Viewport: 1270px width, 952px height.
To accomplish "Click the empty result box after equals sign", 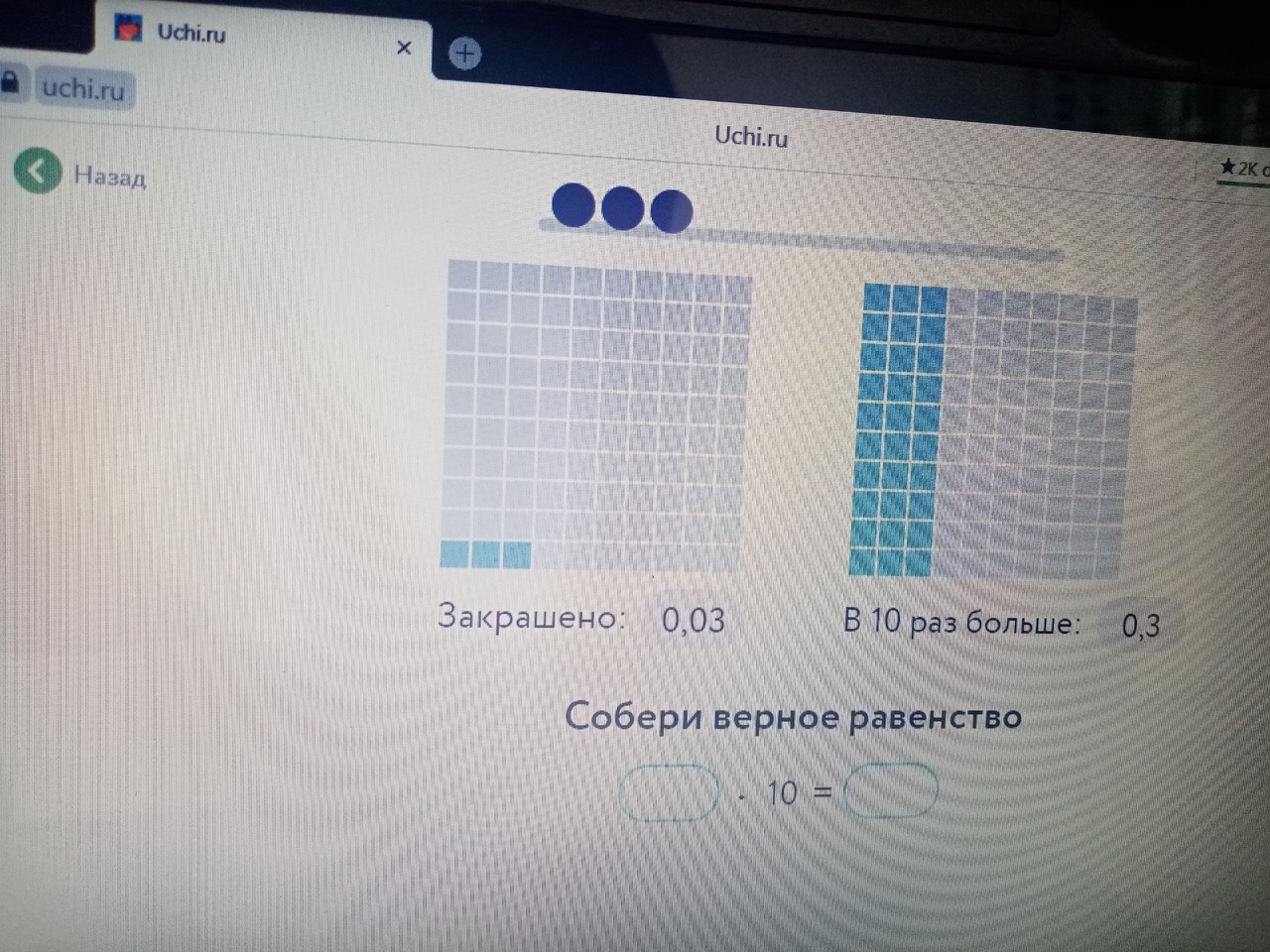I will pos(890,791).
